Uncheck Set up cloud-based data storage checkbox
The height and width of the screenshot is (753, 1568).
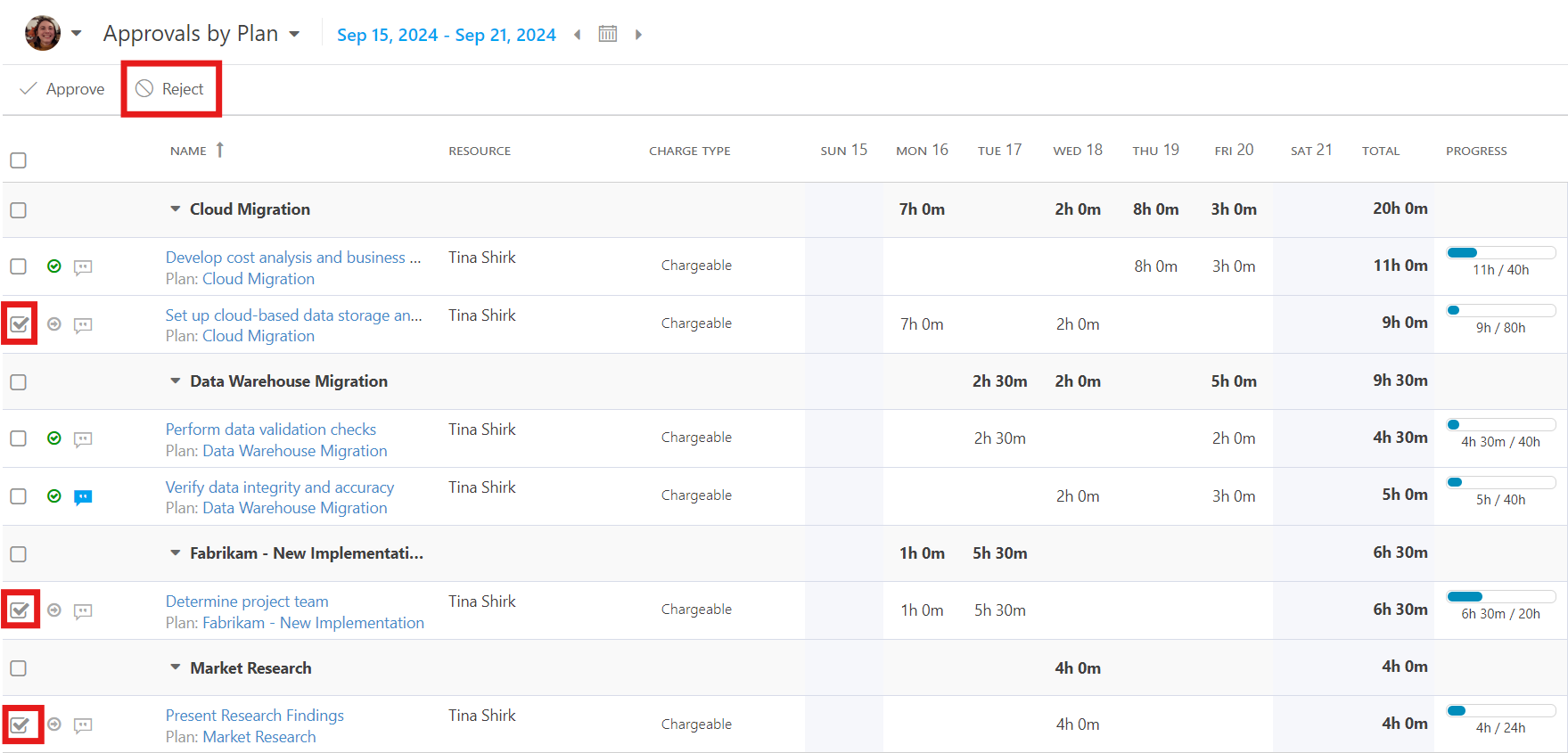pos(20,324)
